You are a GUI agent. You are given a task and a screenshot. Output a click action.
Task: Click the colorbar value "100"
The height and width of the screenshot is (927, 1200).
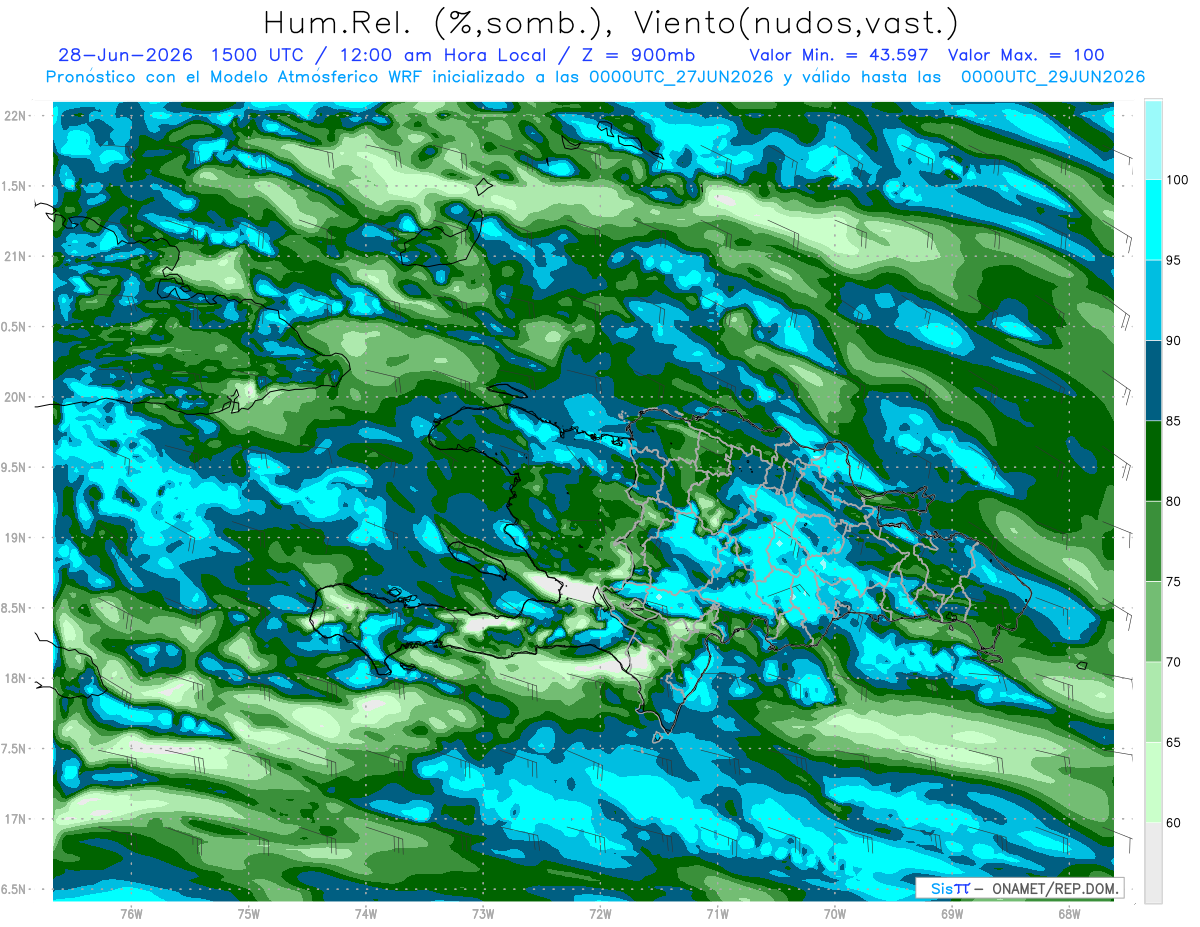click(1177, 180)
